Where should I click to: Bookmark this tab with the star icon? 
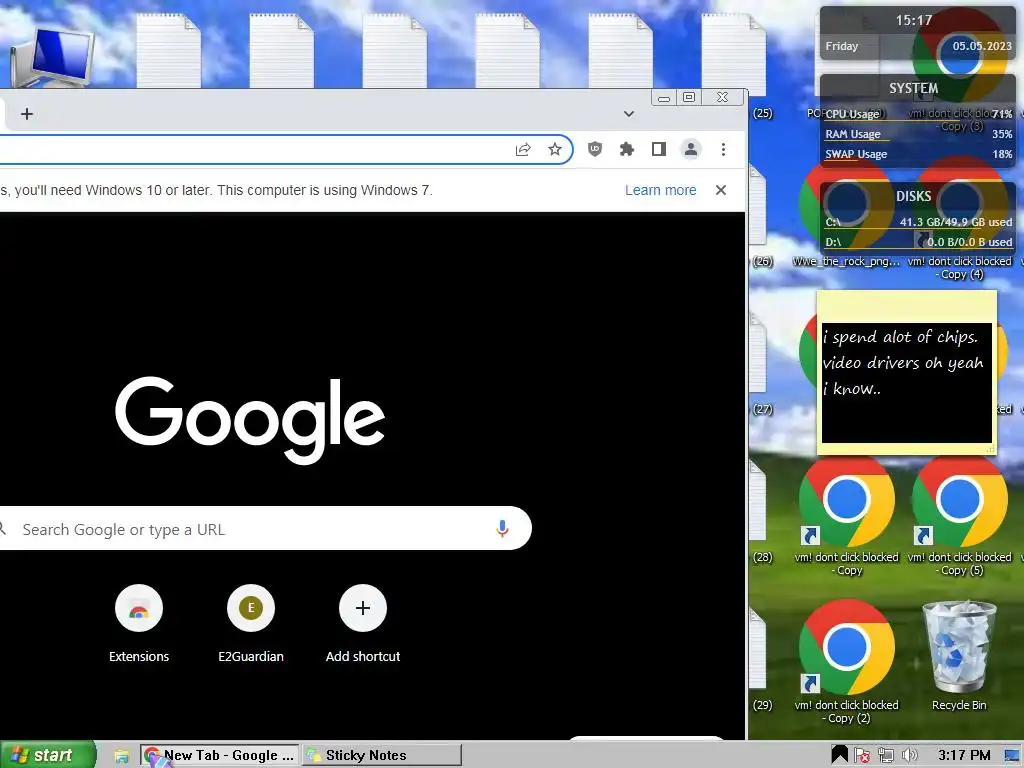(554, 150)
